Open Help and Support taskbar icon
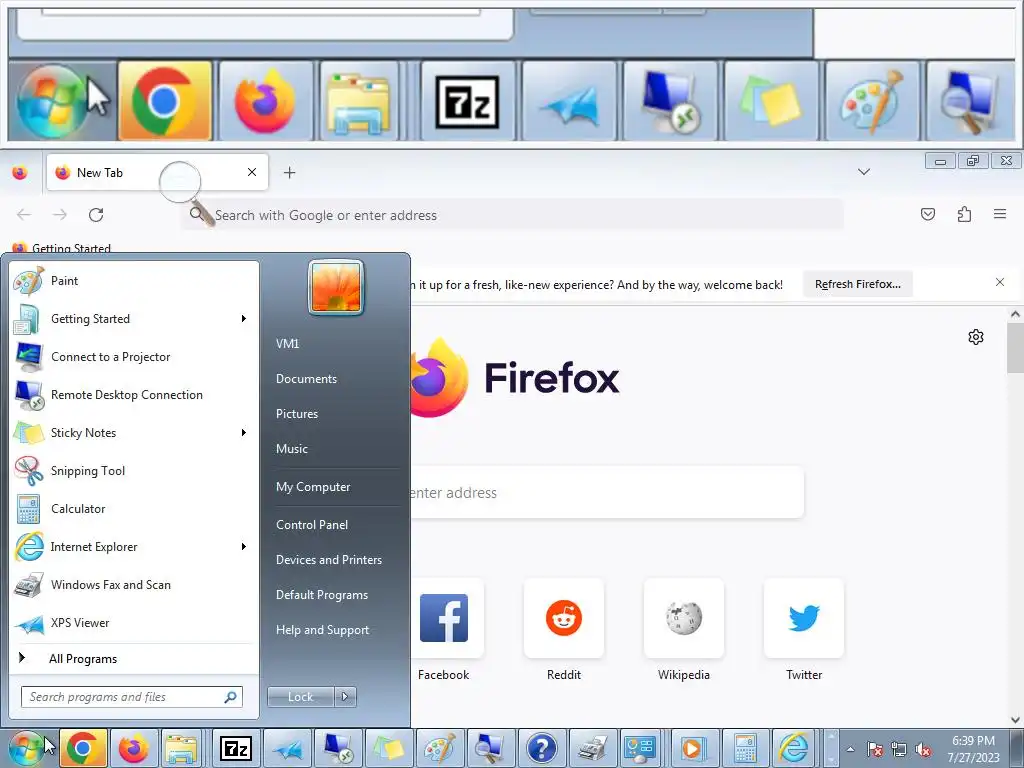This screenshot has width=1024, height=768. [541, 748]
